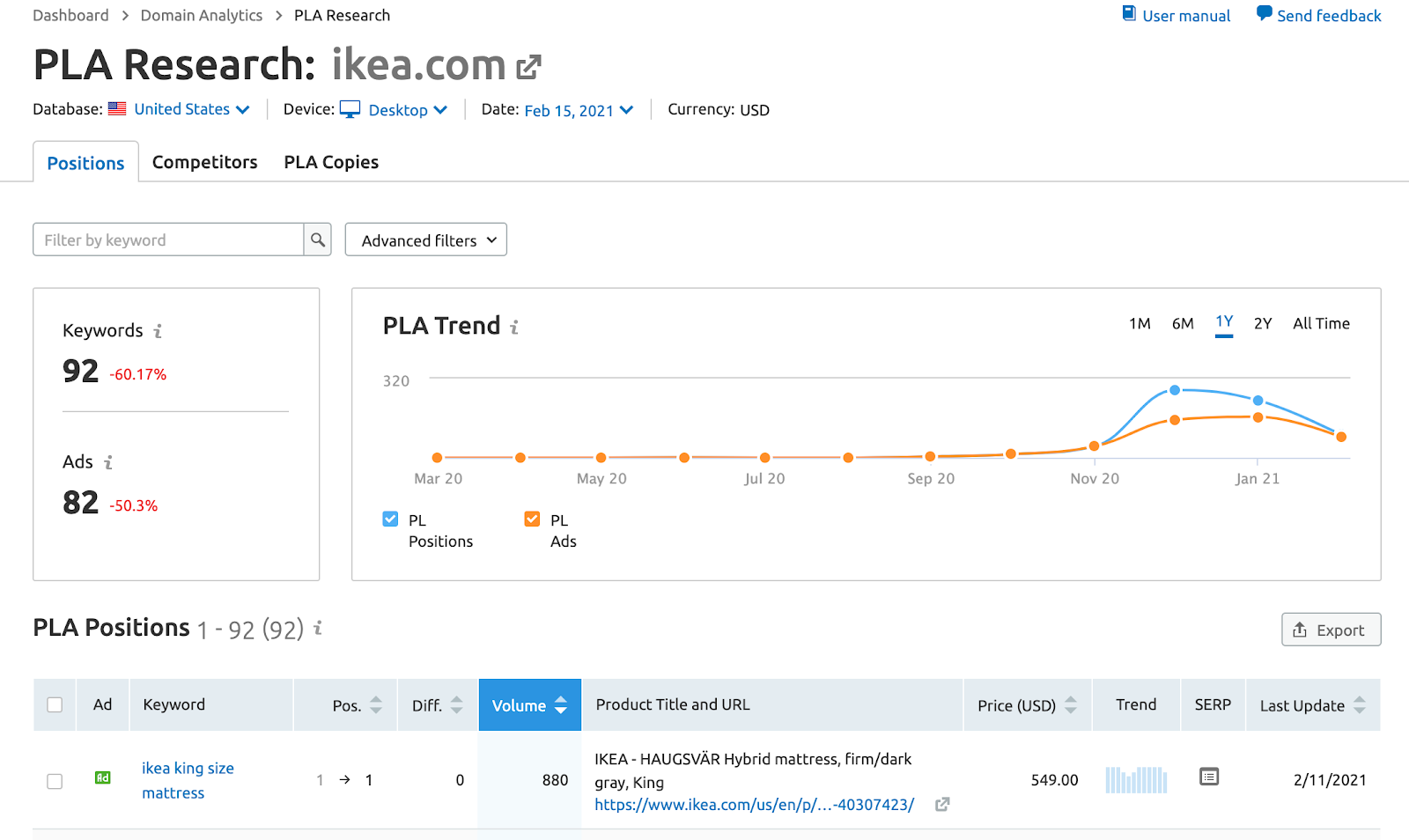Click the United States flag icon

point(117,109)
